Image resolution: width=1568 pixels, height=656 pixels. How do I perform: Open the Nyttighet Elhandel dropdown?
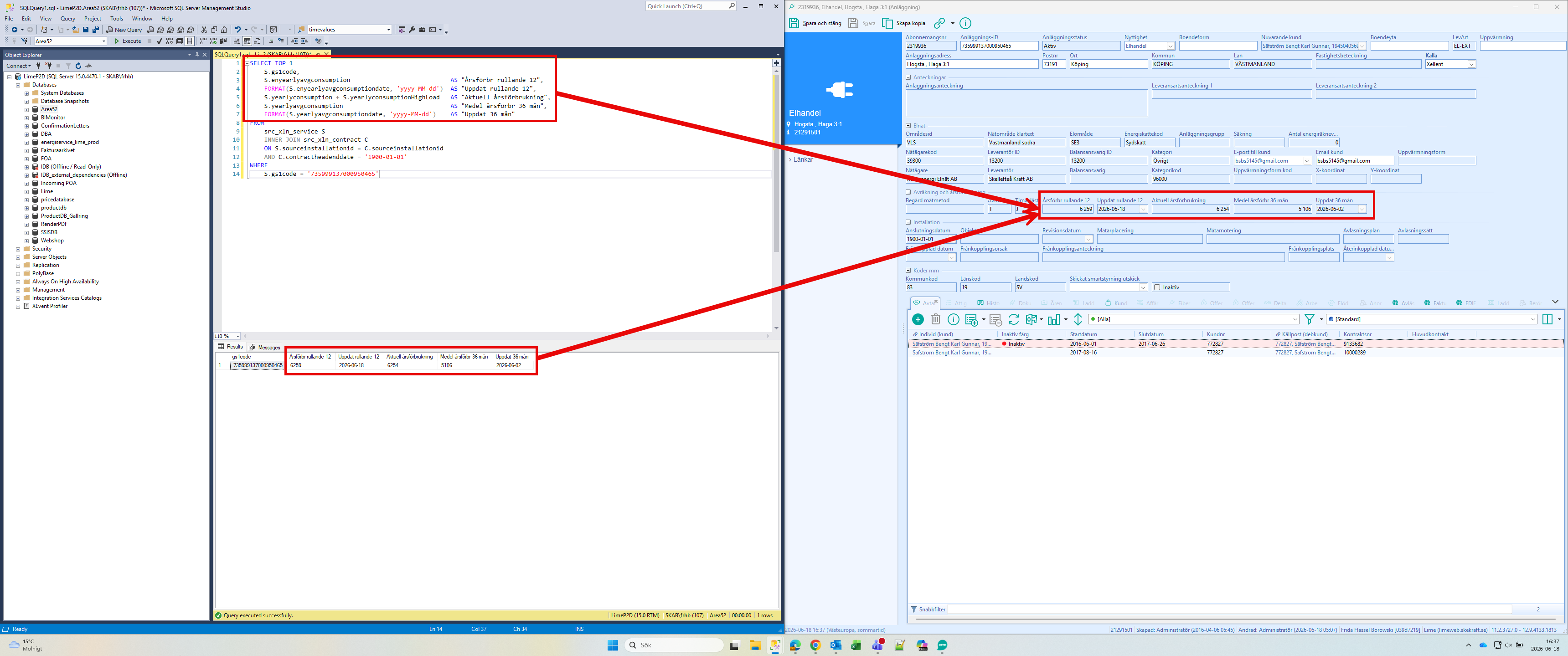pos(1170,46)
